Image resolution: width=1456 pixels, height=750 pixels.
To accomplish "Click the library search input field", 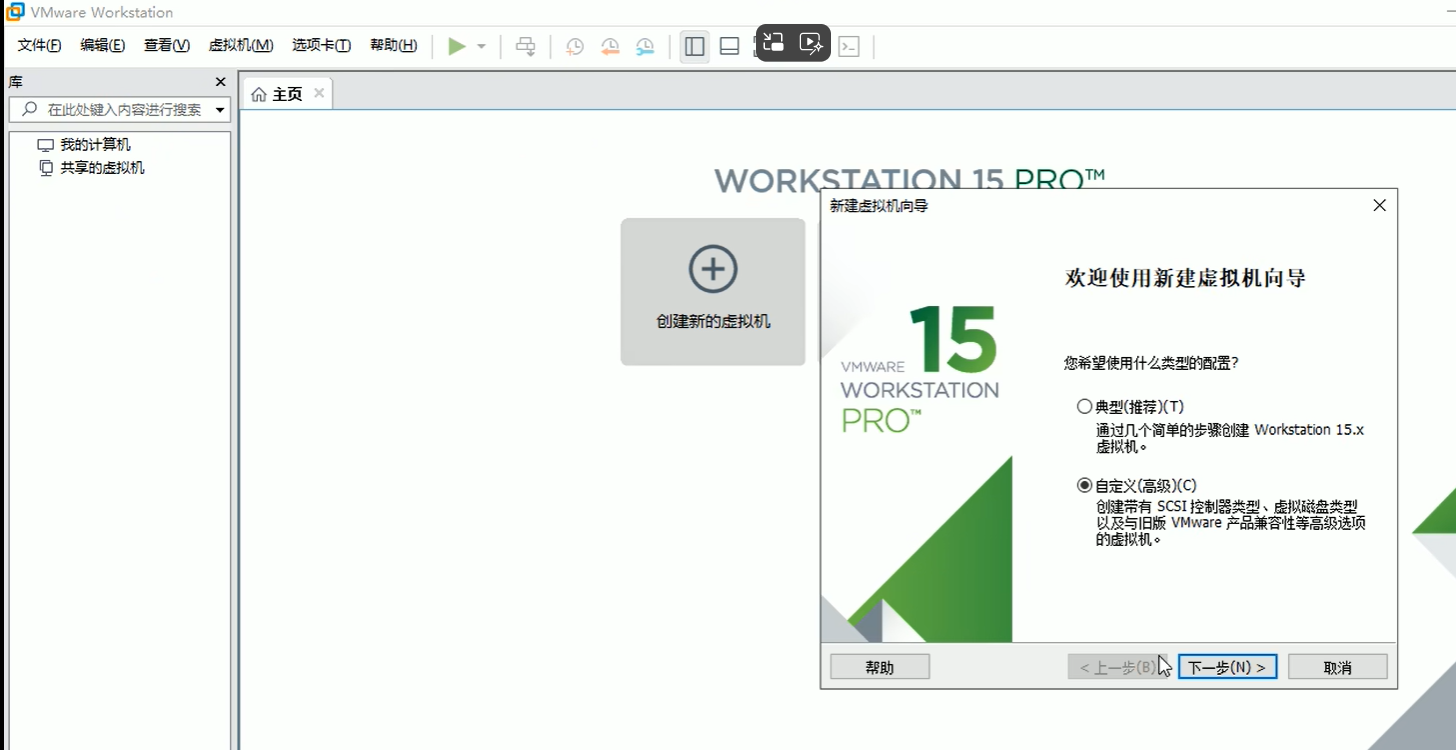I will (120, 109).
